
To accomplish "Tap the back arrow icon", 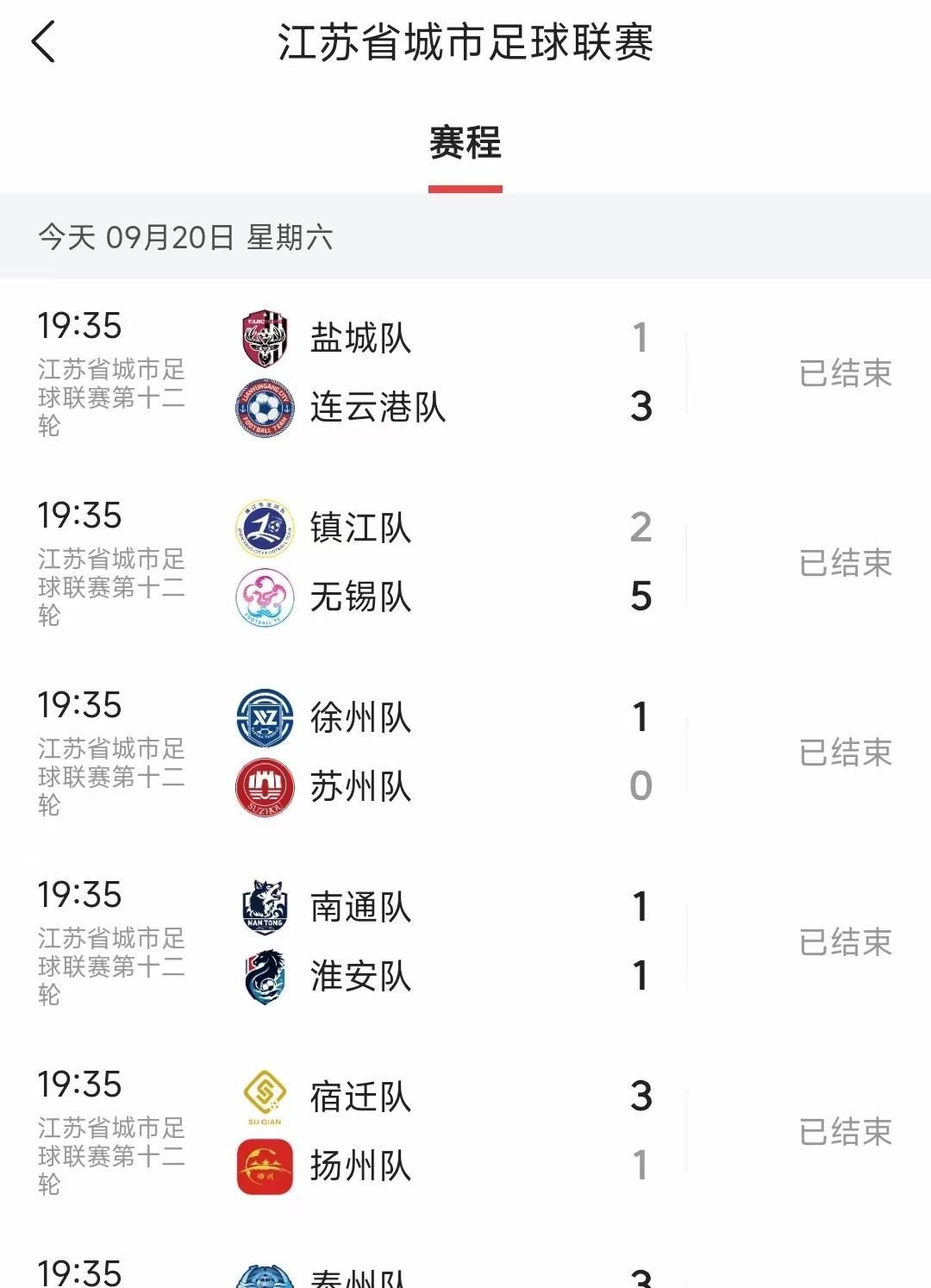I will 43,42.
